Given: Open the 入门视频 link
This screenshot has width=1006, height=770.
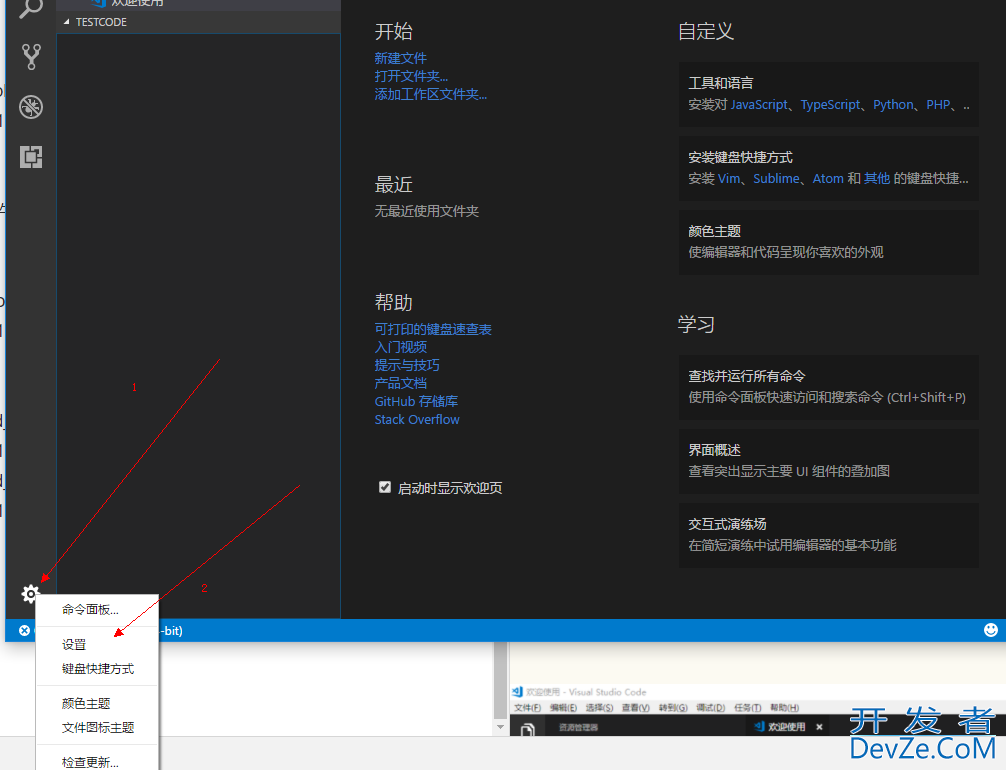Looking at the screenshot, I should [x=400, y=347].
